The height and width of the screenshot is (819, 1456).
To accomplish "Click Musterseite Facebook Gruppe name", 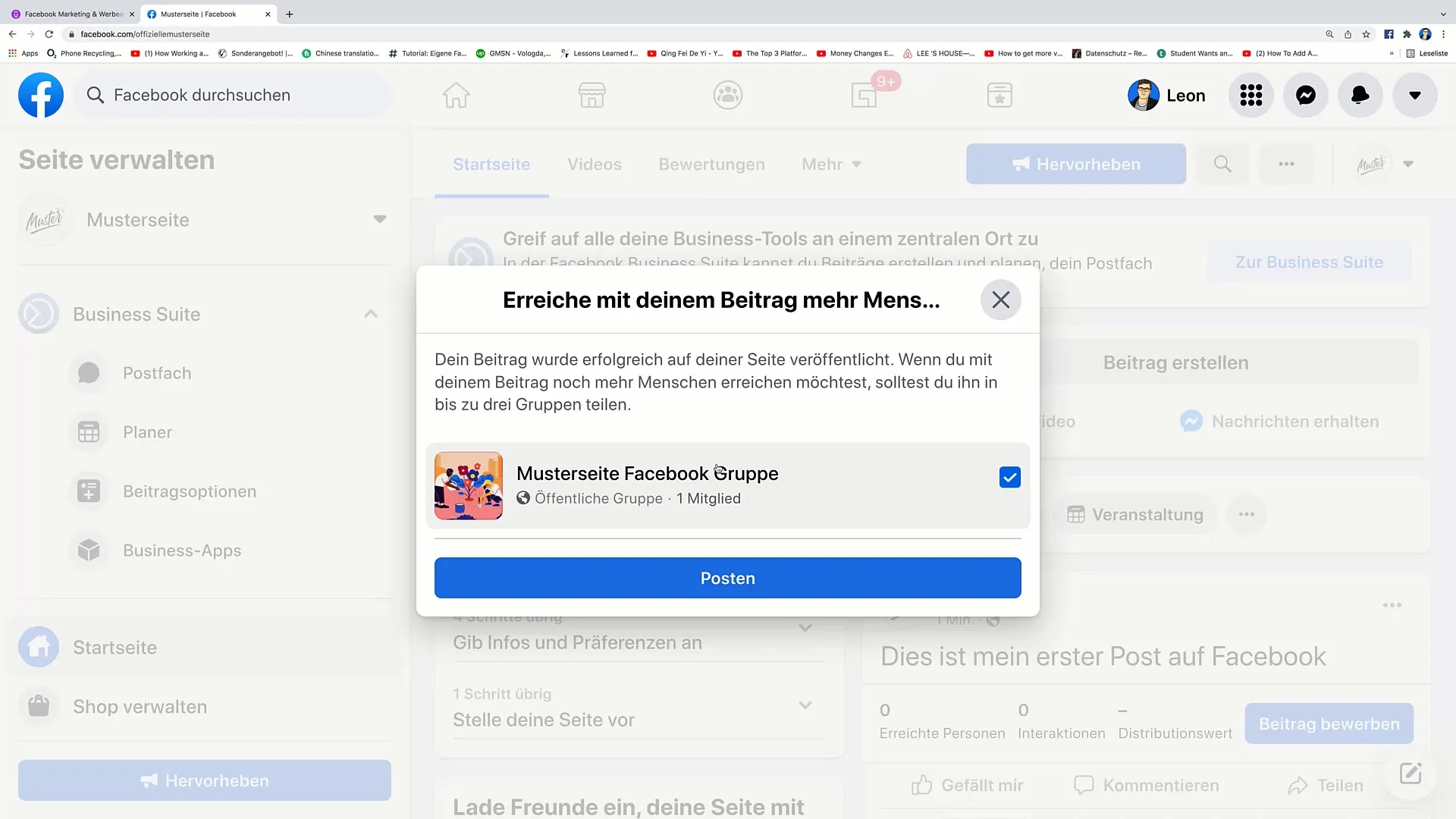I will (x=648, y=474).
